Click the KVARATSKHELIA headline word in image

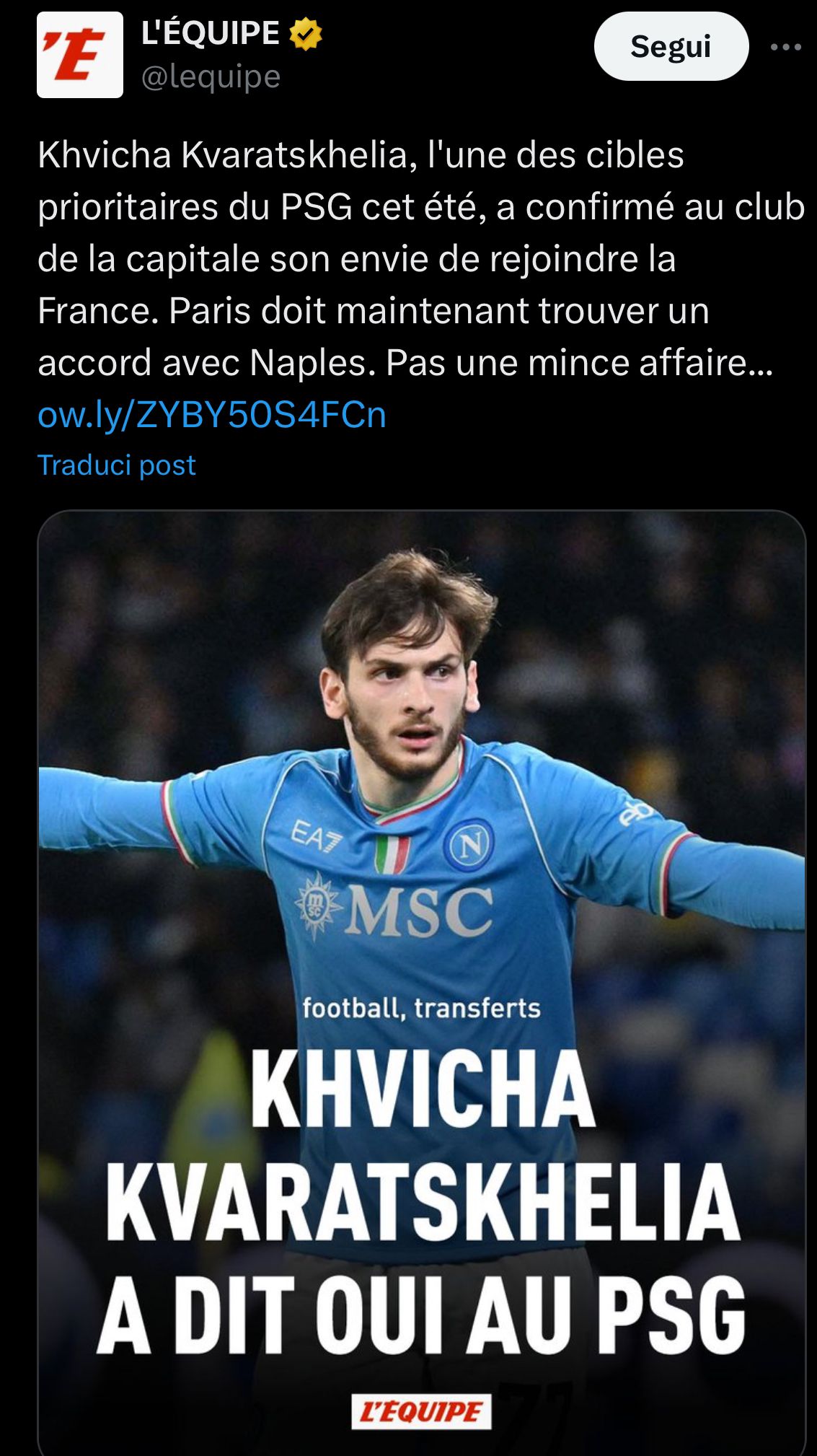tap(423, 1201)
